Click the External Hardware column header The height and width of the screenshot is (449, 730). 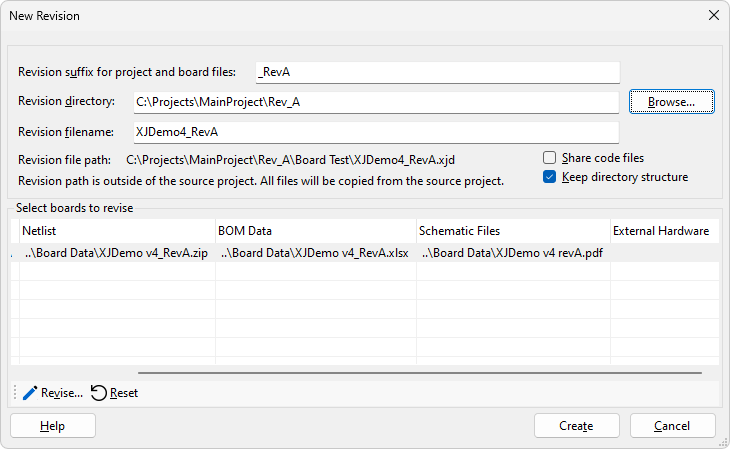point(661,231)
